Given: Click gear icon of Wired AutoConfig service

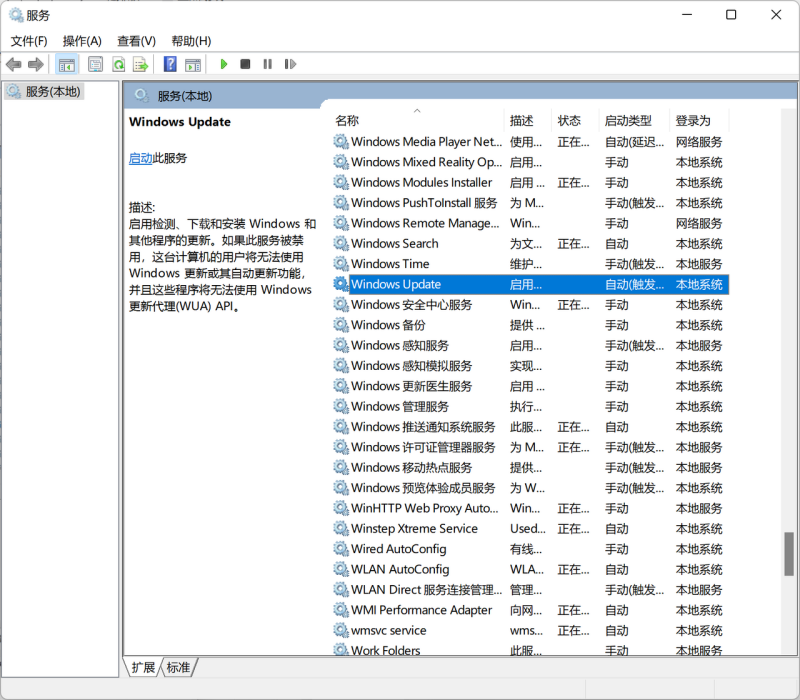Looking at the screenshot, I should click(340, 548).
